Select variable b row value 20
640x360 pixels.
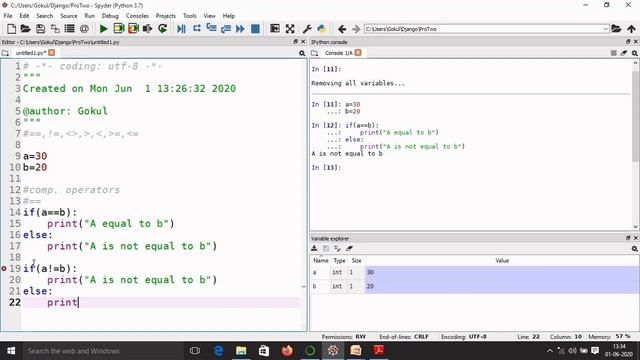tap(501, 286)
